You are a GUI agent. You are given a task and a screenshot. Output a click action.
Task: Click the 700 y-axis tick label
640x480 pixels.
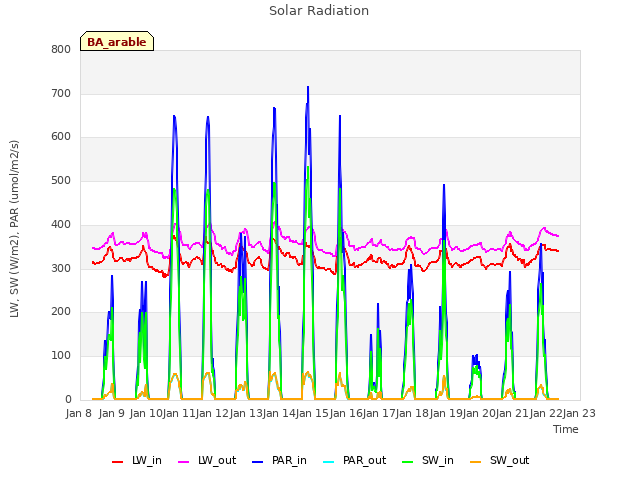pyautogui.click(x=61, y=93)
